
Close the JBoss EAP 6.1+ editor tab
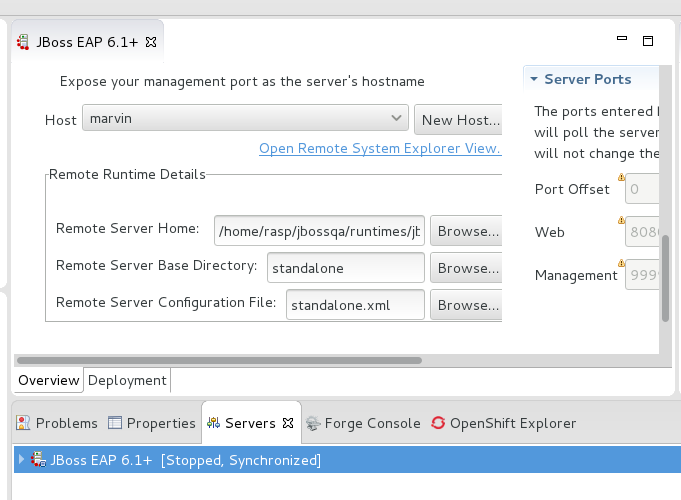(151, 42)
